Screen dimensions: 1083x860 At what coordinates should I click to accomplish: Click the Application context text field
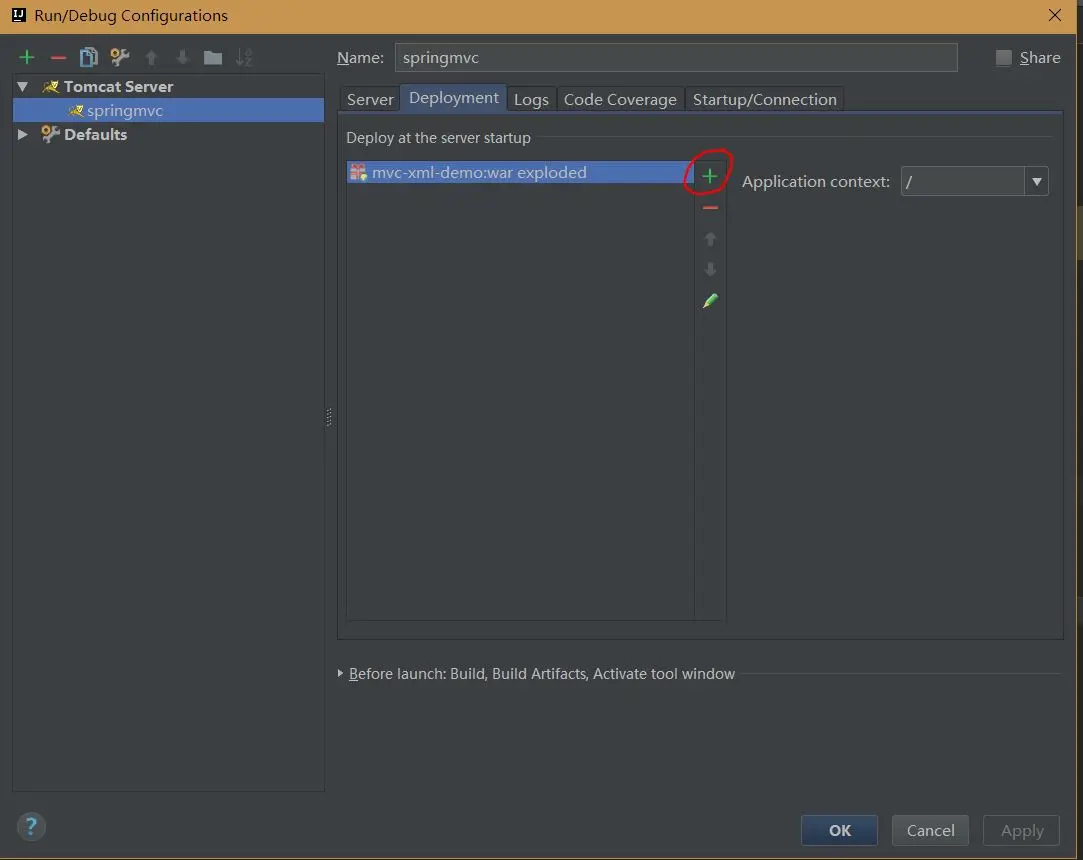point(963,182)
